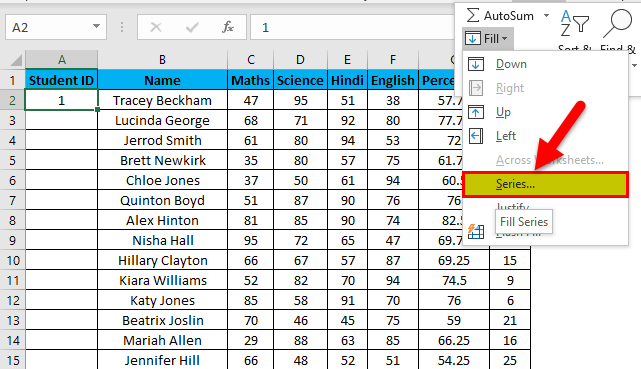Click the Jerrod Smith cell
The width and height of the screenshot is (641, 369).
tap(162, 140)
